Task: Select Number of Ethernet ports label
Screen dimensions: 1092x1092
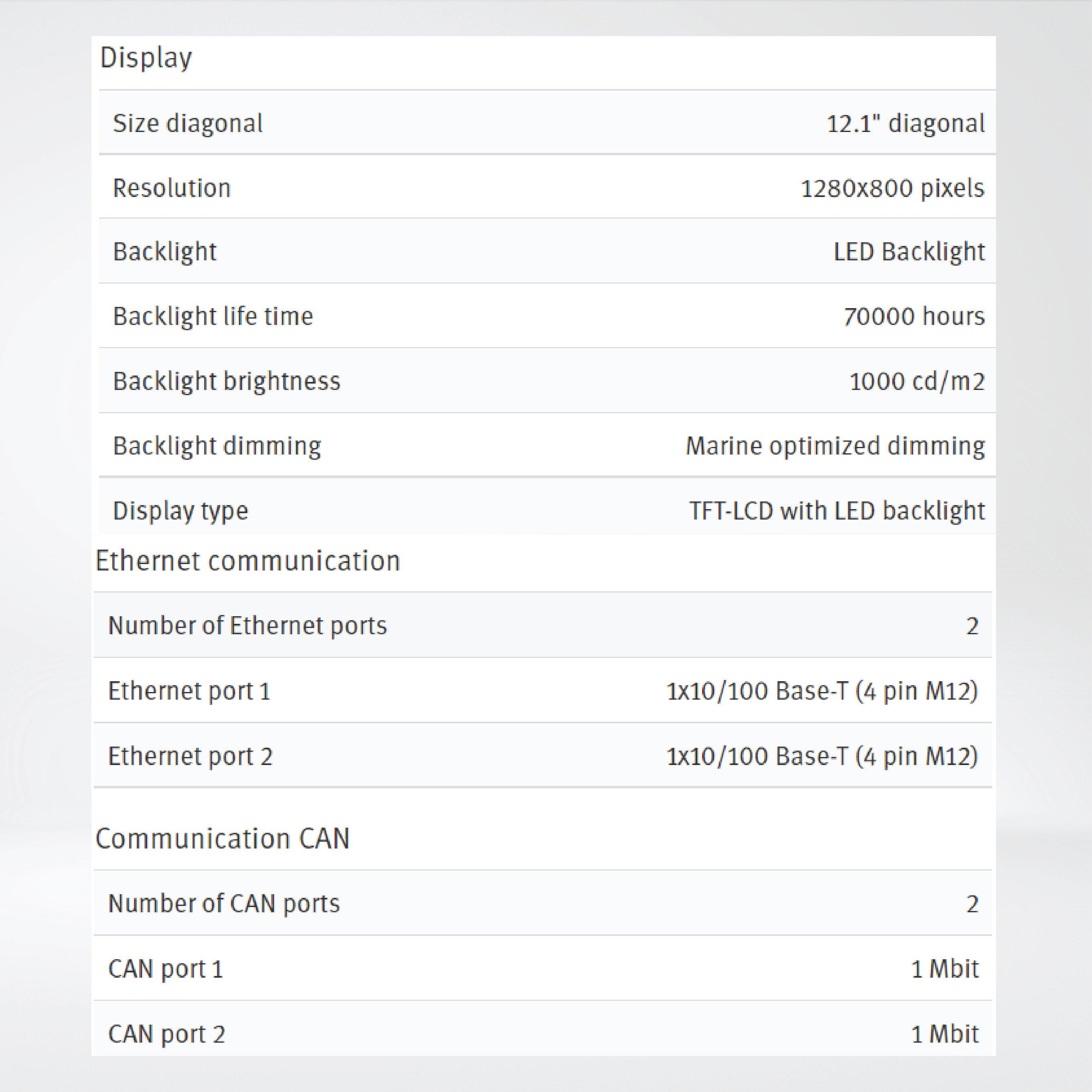Action: pyautogui.click(x=248, y=626)
